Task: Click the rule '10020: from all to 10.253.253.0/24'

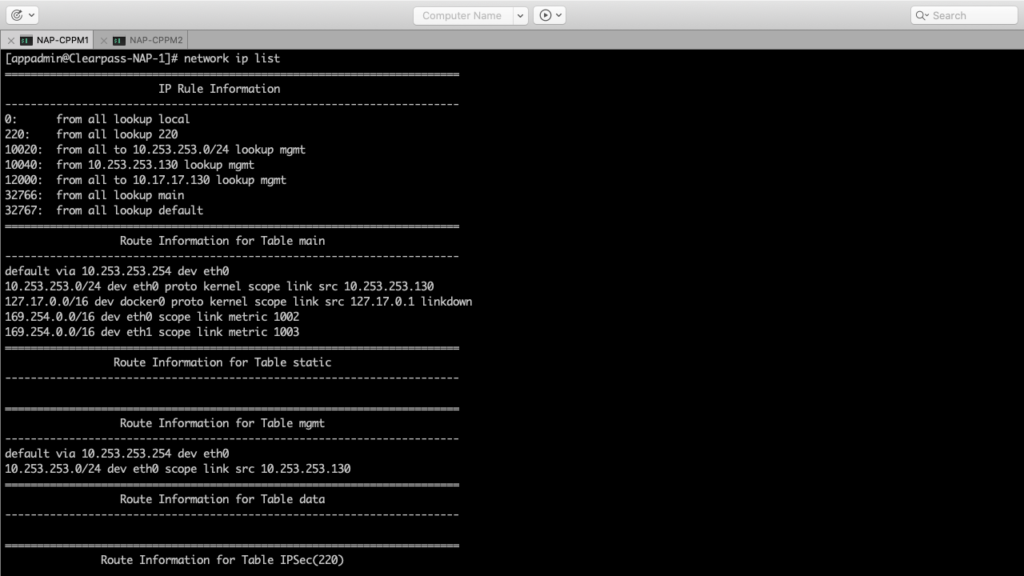Action: pyautogui.click(x=155, y=150)
